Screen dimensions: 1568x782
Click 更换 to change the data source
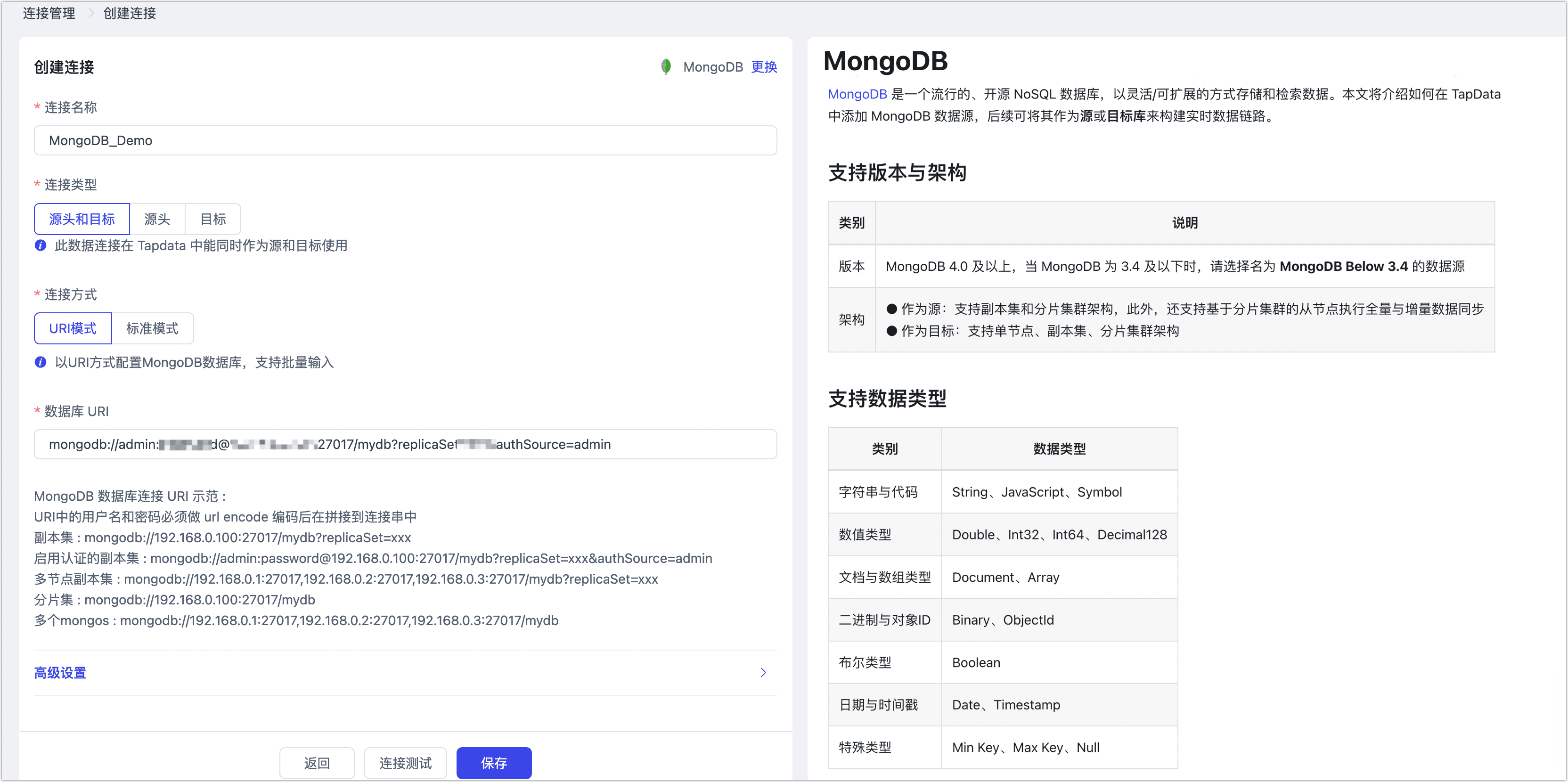765,67
